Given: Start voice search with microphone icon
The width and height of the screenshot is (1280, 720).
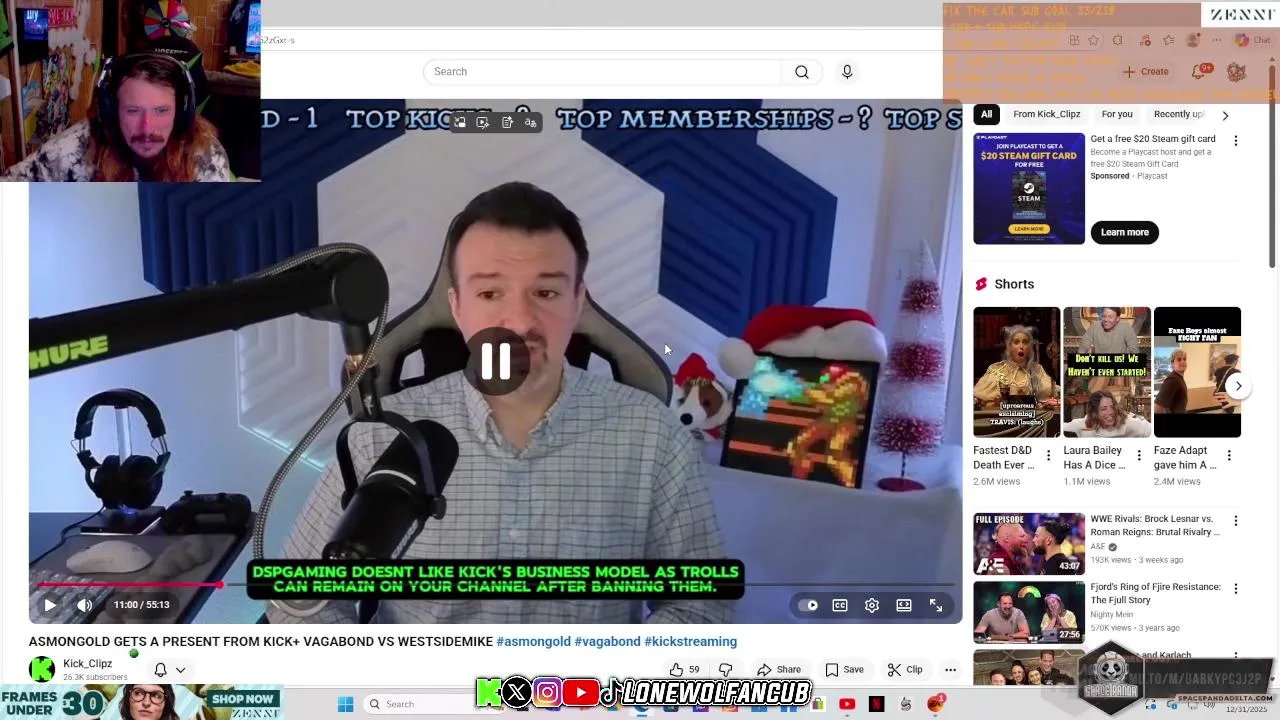Looking at the screenshot, I should 847,72.
